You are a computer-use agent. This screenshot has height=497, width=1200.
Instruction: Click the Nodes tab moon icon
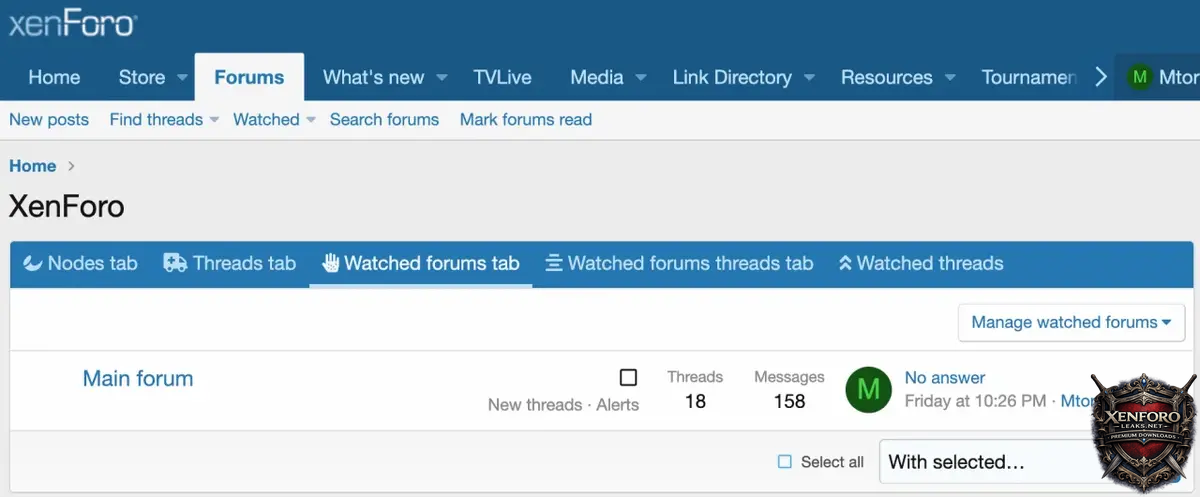33,263
